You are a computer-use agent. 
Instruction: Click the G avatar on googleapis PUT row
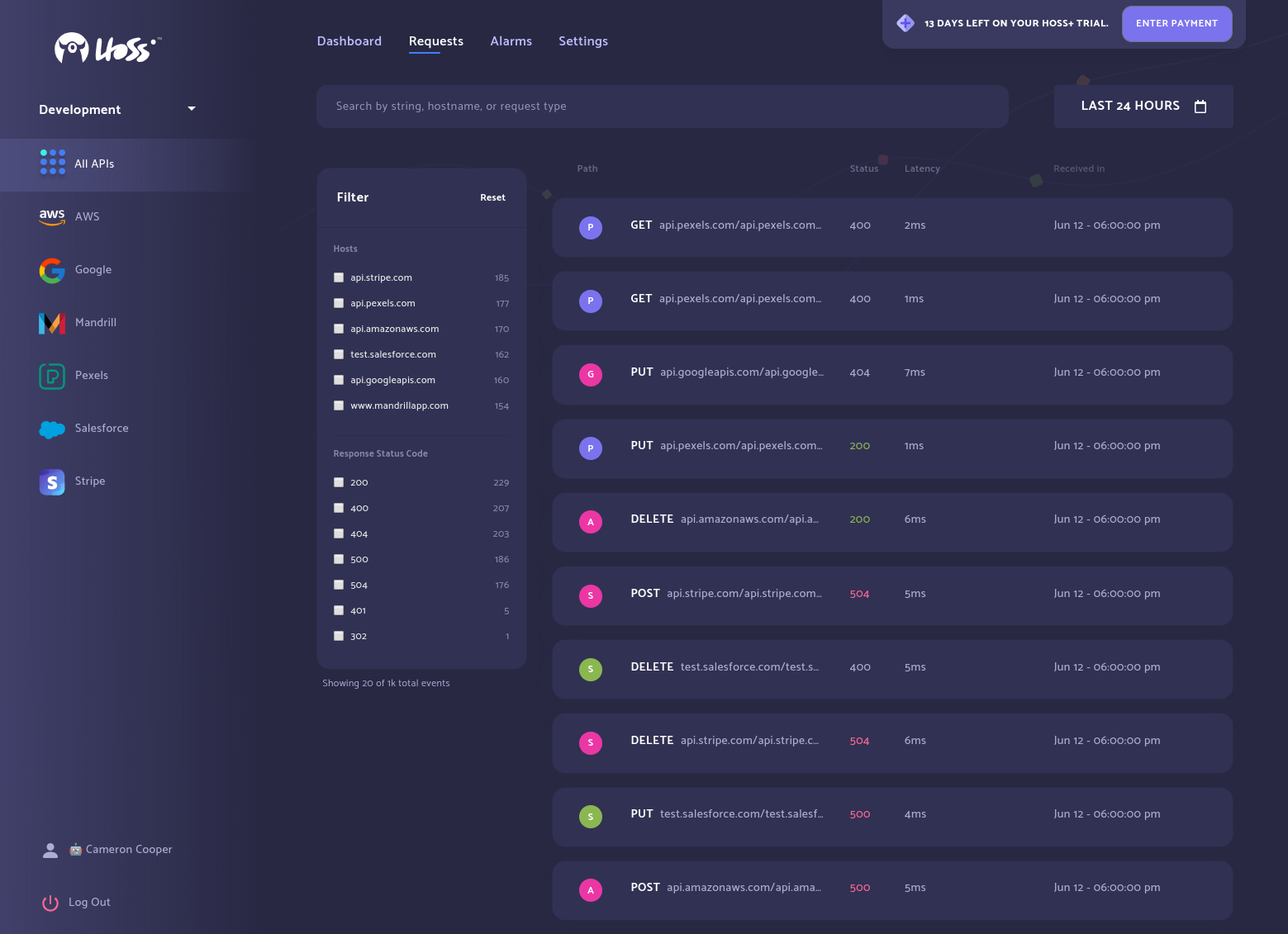(591, 374)
